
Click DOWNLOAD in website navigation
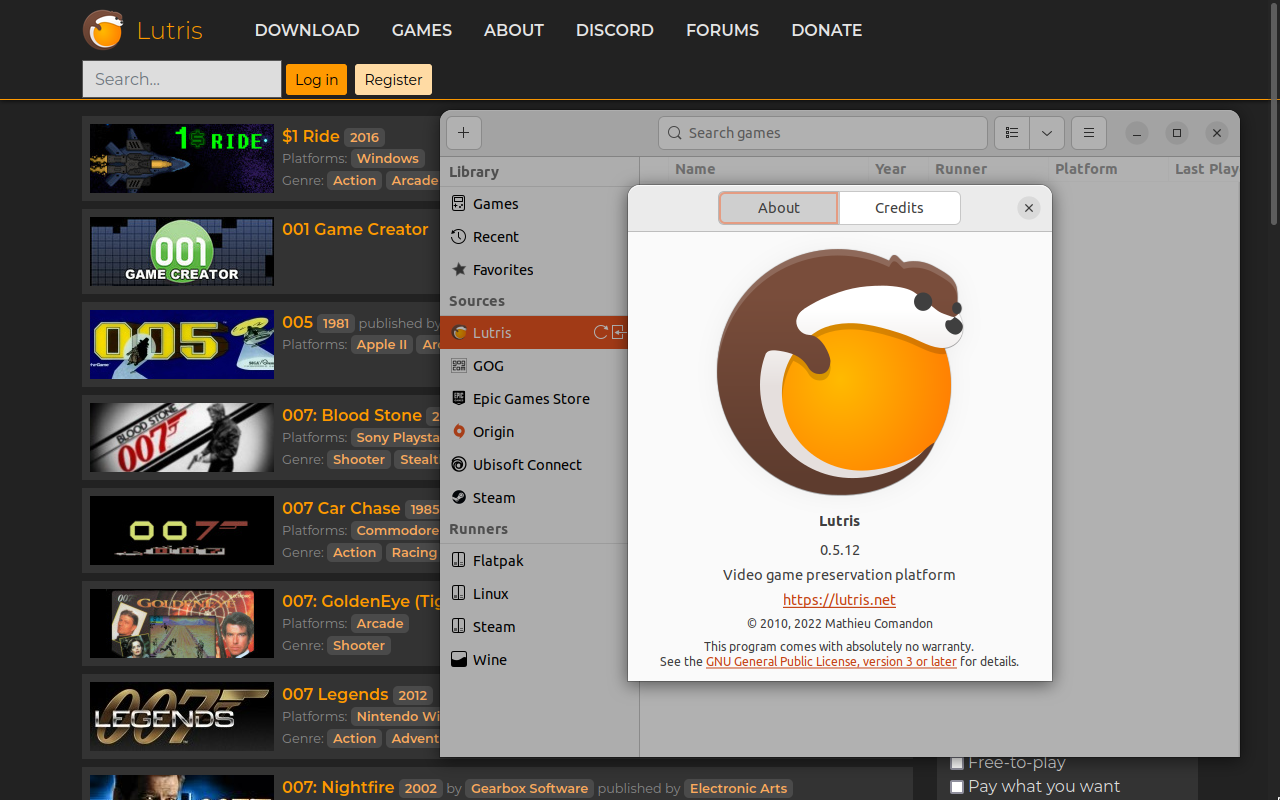307,30
